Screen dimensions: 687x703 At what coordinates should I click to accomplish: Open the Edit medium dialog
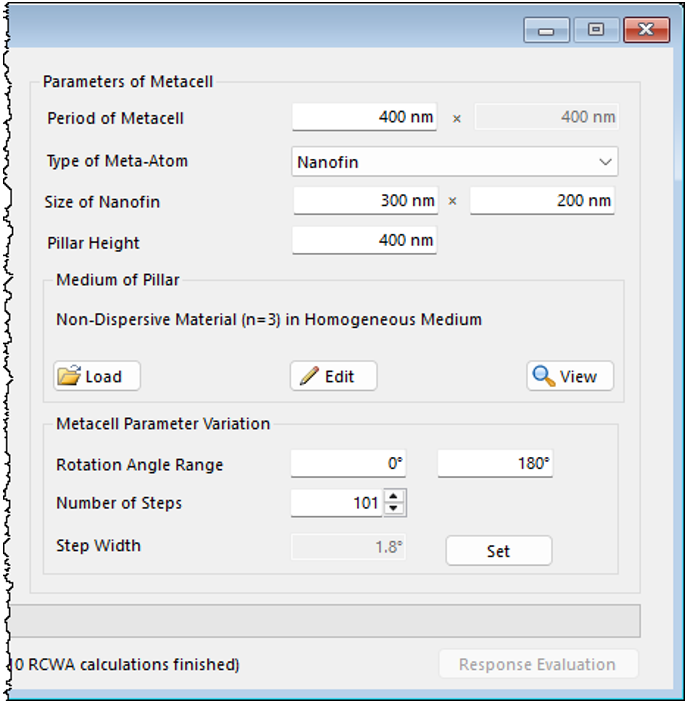tap(333, 376)
